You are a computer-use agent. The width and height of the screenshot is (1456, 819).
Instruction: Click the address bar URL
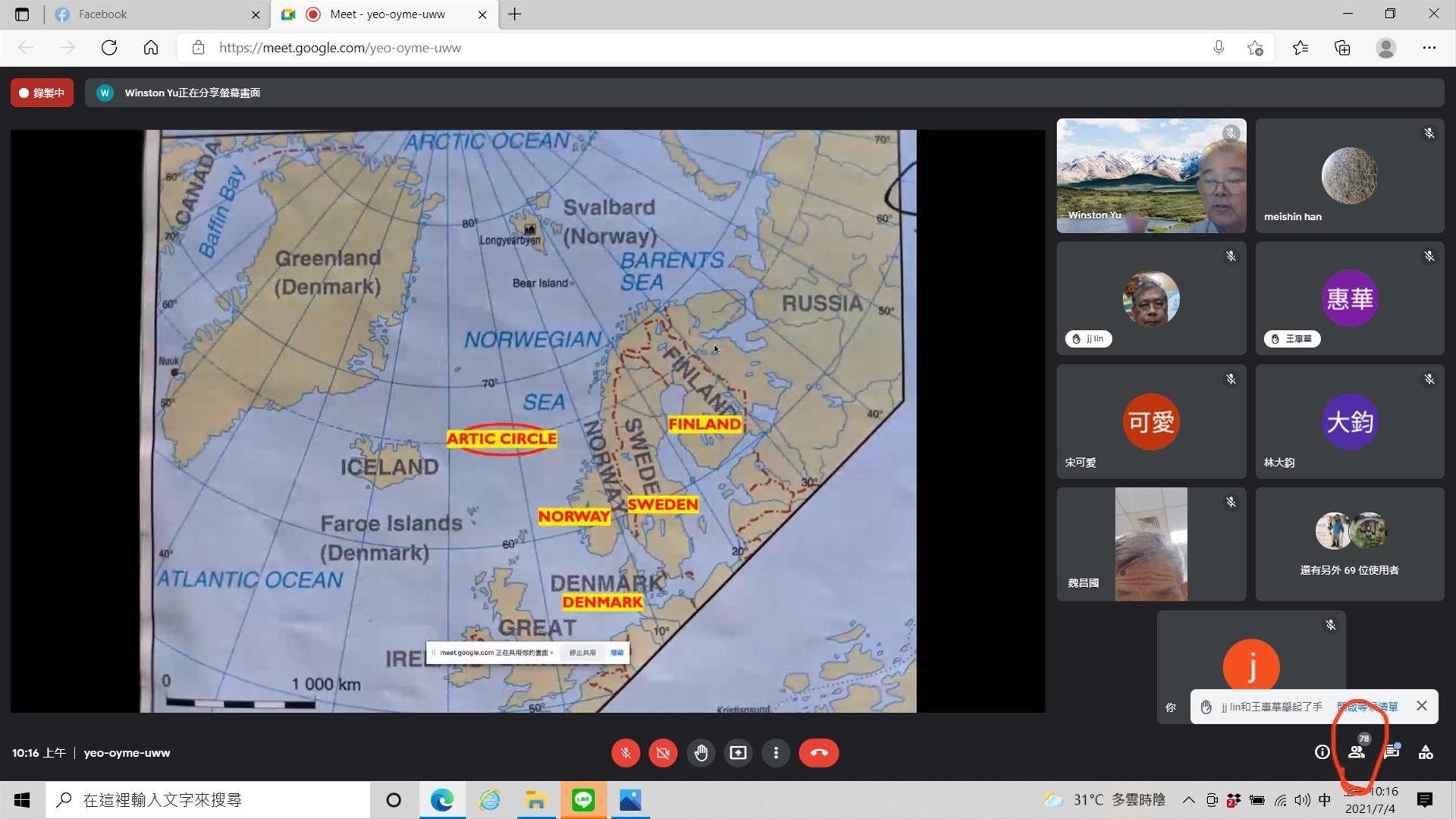pyautogui.click(x=340, y=48)
